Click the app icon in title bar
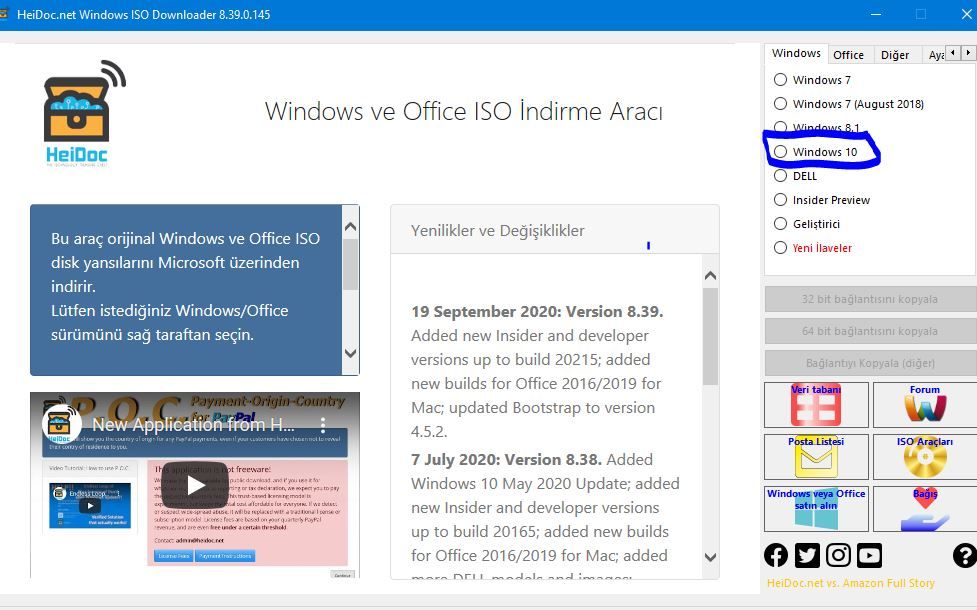 pyautogui.click(x=5, y=14)
